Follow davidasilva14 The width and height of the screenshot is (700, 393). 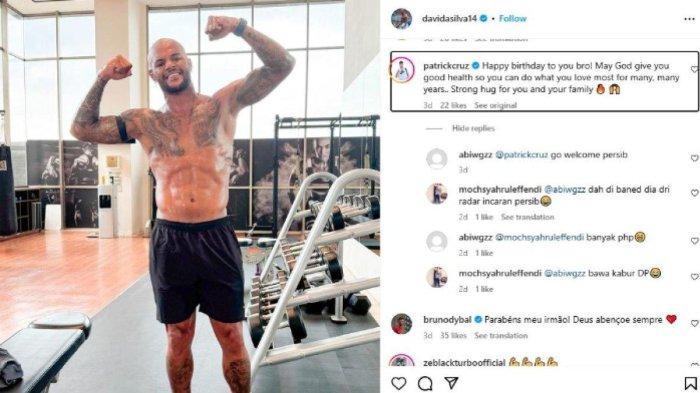(x=512, y=18)
